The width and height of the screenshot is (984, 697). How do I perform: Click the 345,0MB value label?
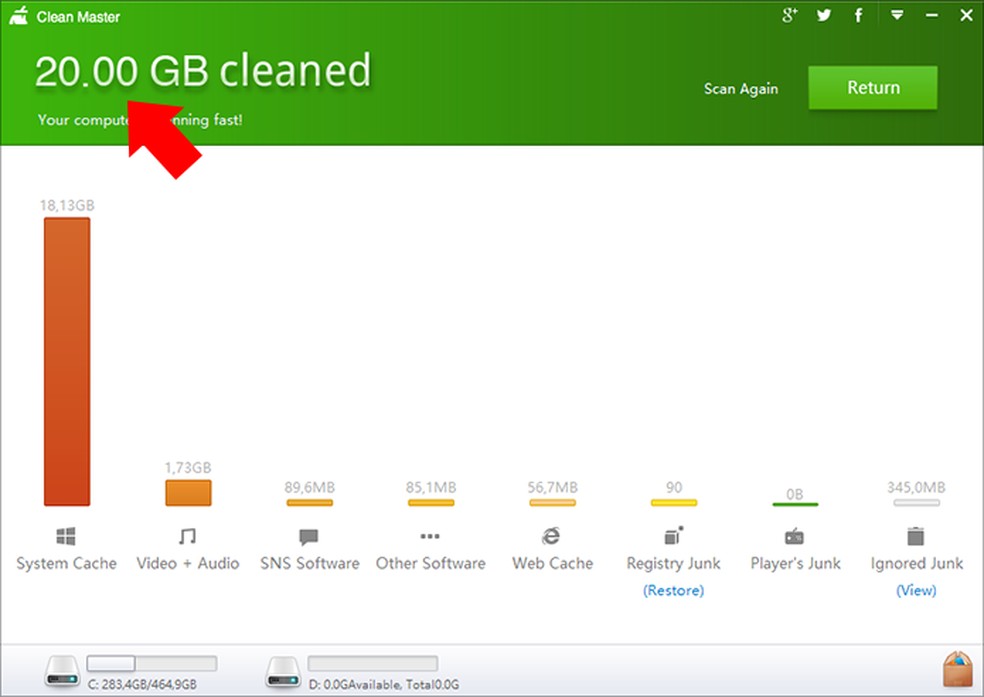click(916, 487)
